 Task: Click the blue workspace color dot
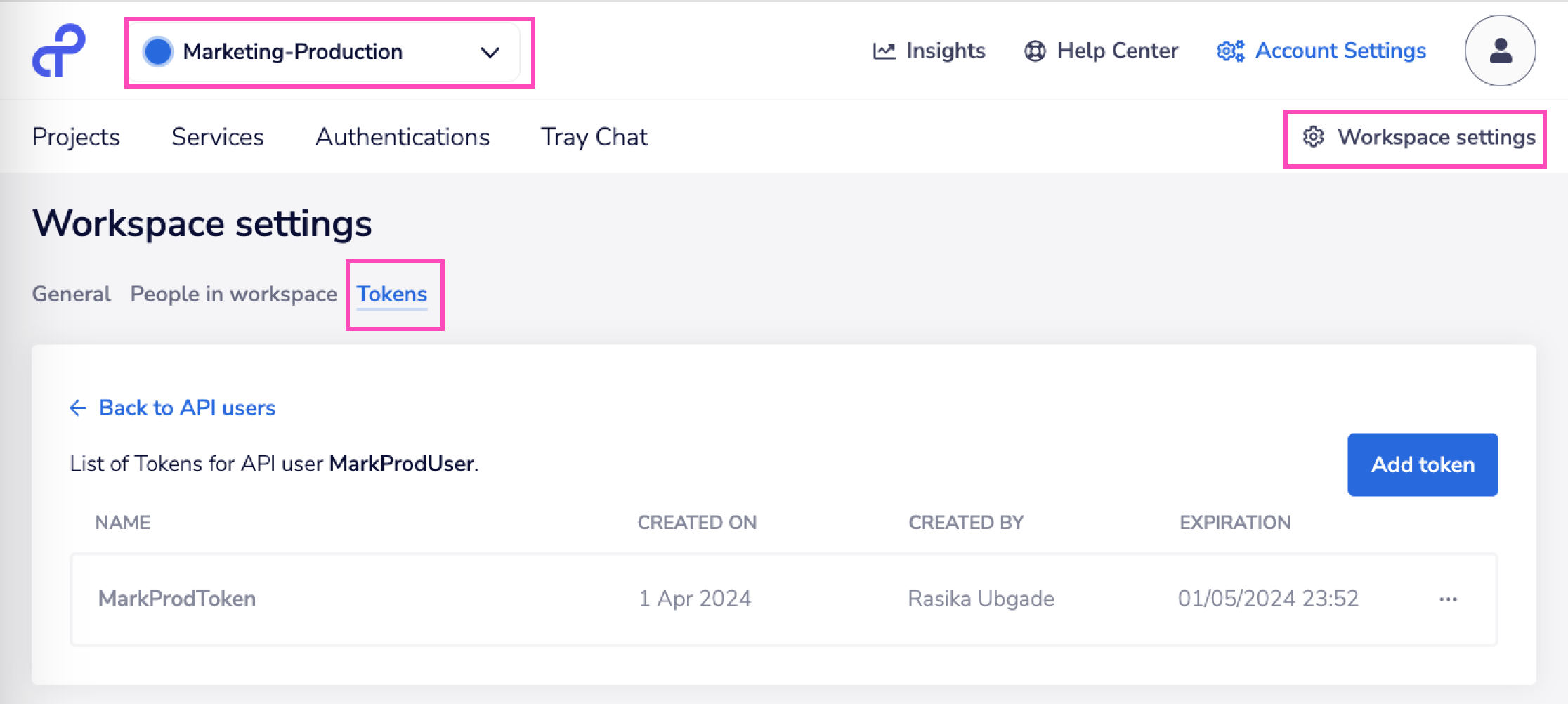[x=158, y=51]
